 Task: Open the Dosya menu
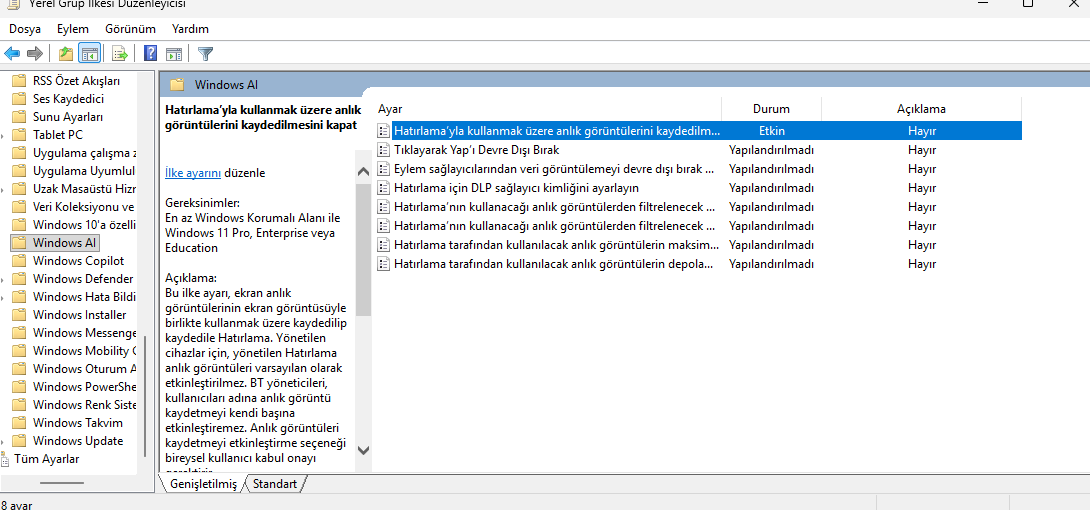25,29
